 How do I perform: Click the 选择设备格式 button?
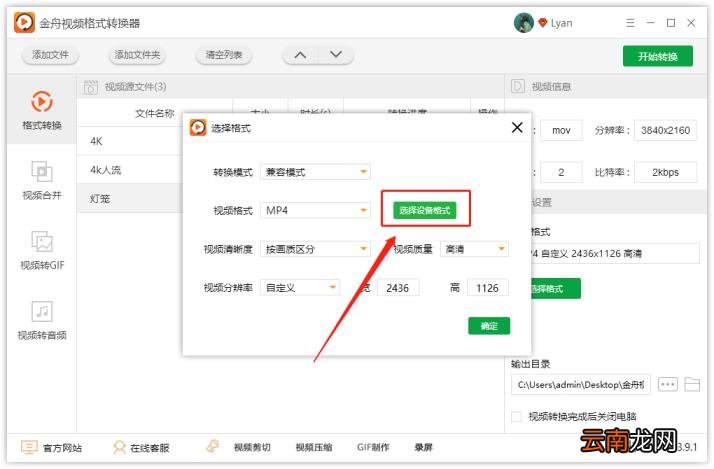[424, 210]
